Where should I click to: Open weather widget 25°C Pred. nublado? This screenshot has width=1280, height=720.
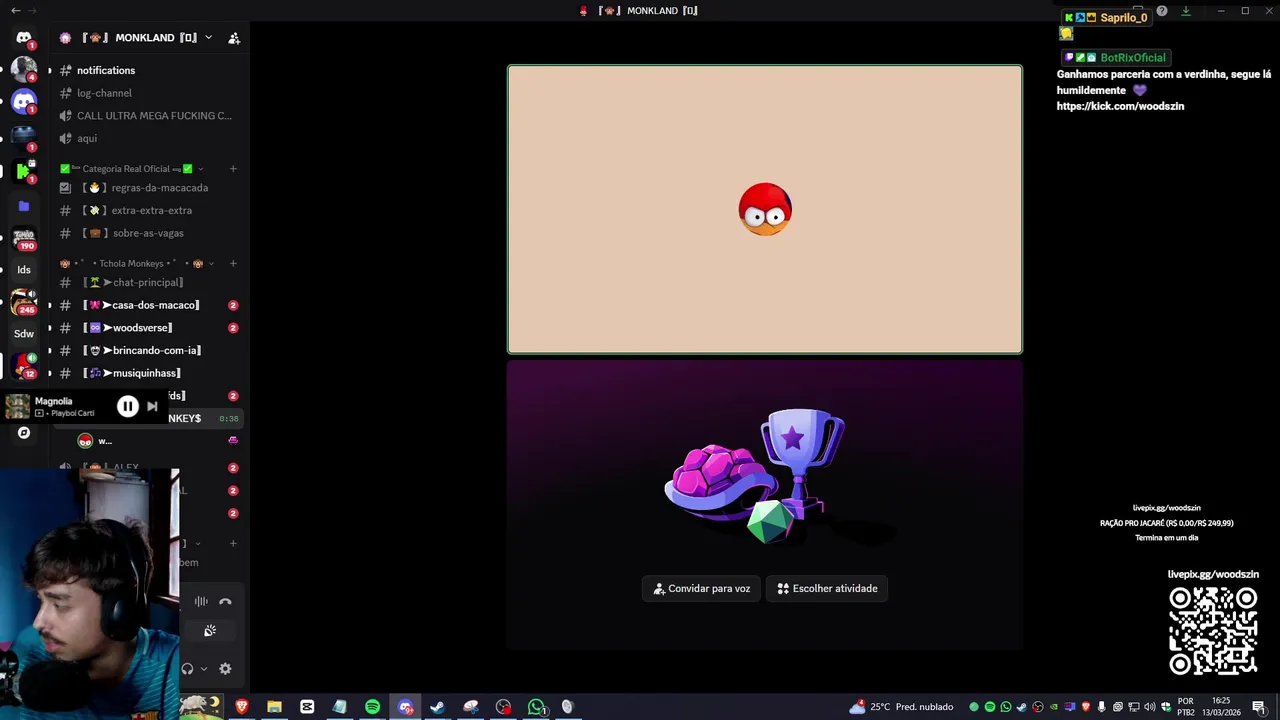coord(901,707)
